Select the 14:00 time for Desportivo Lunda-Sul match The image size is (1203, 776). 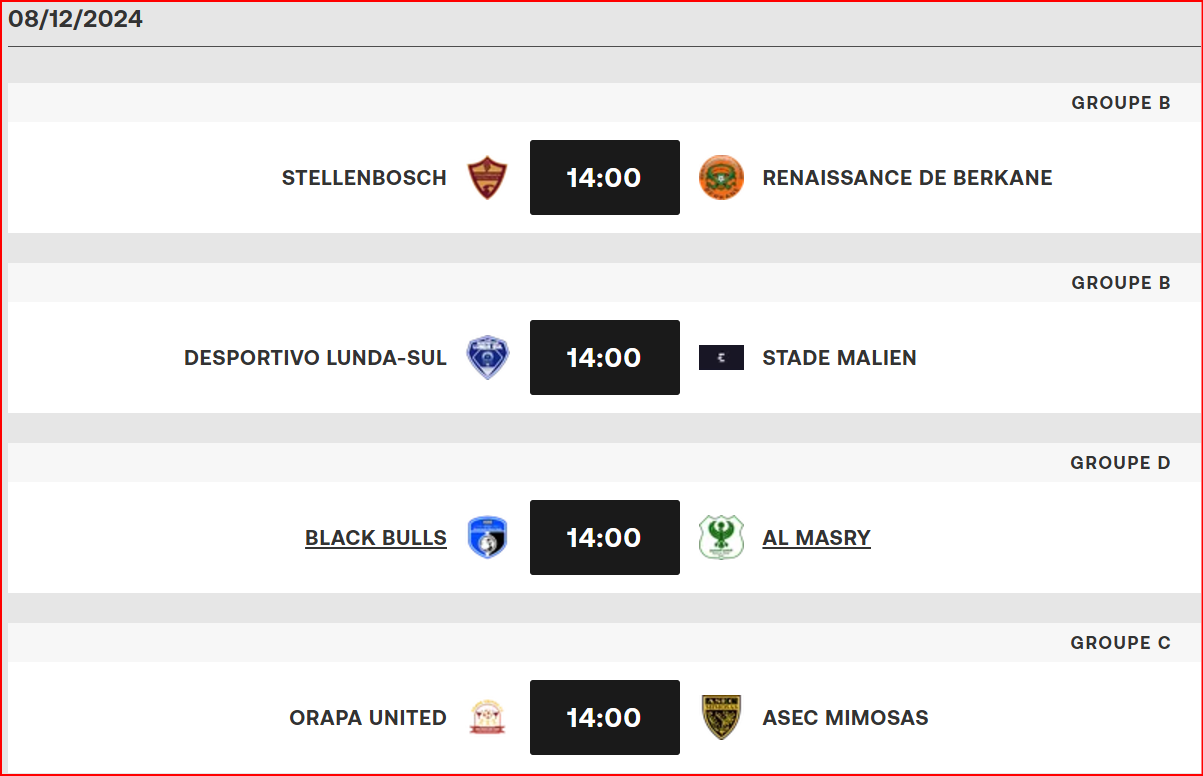[x=604, y=357]
